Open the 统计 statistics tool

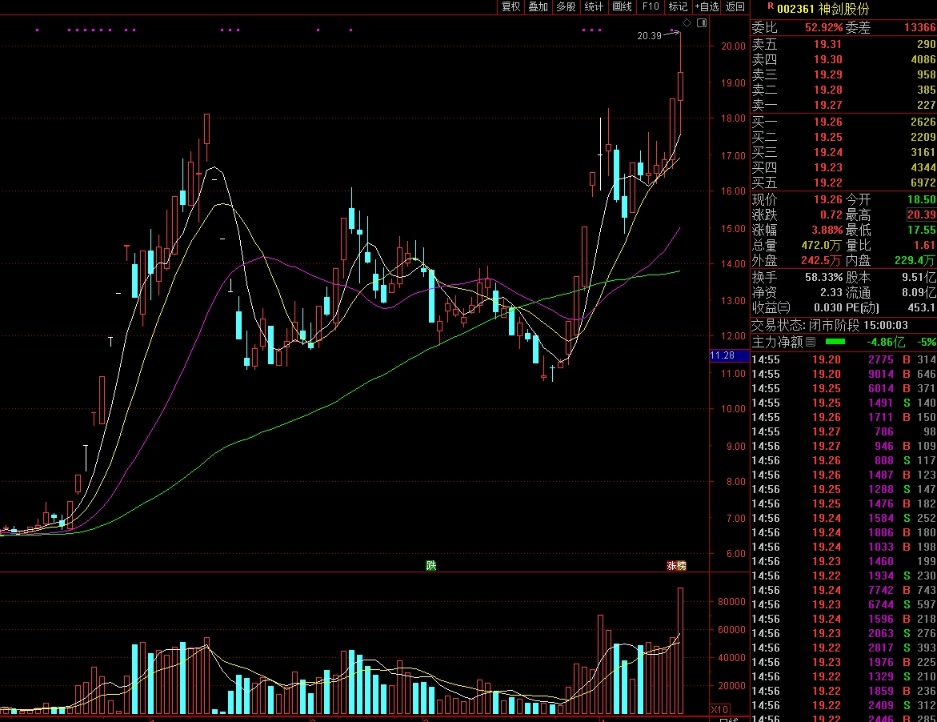pos(594,7)
